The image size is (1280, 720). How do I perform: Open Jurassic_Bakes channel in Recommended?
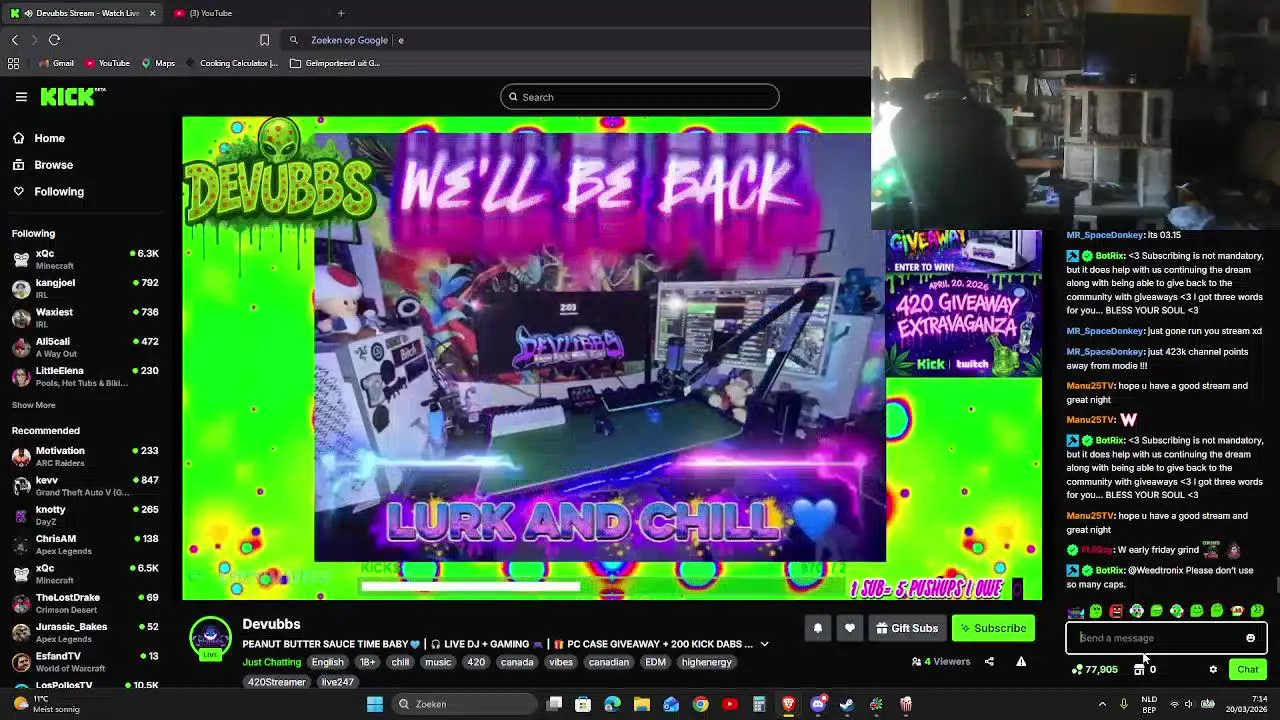[x=86, y=632]
